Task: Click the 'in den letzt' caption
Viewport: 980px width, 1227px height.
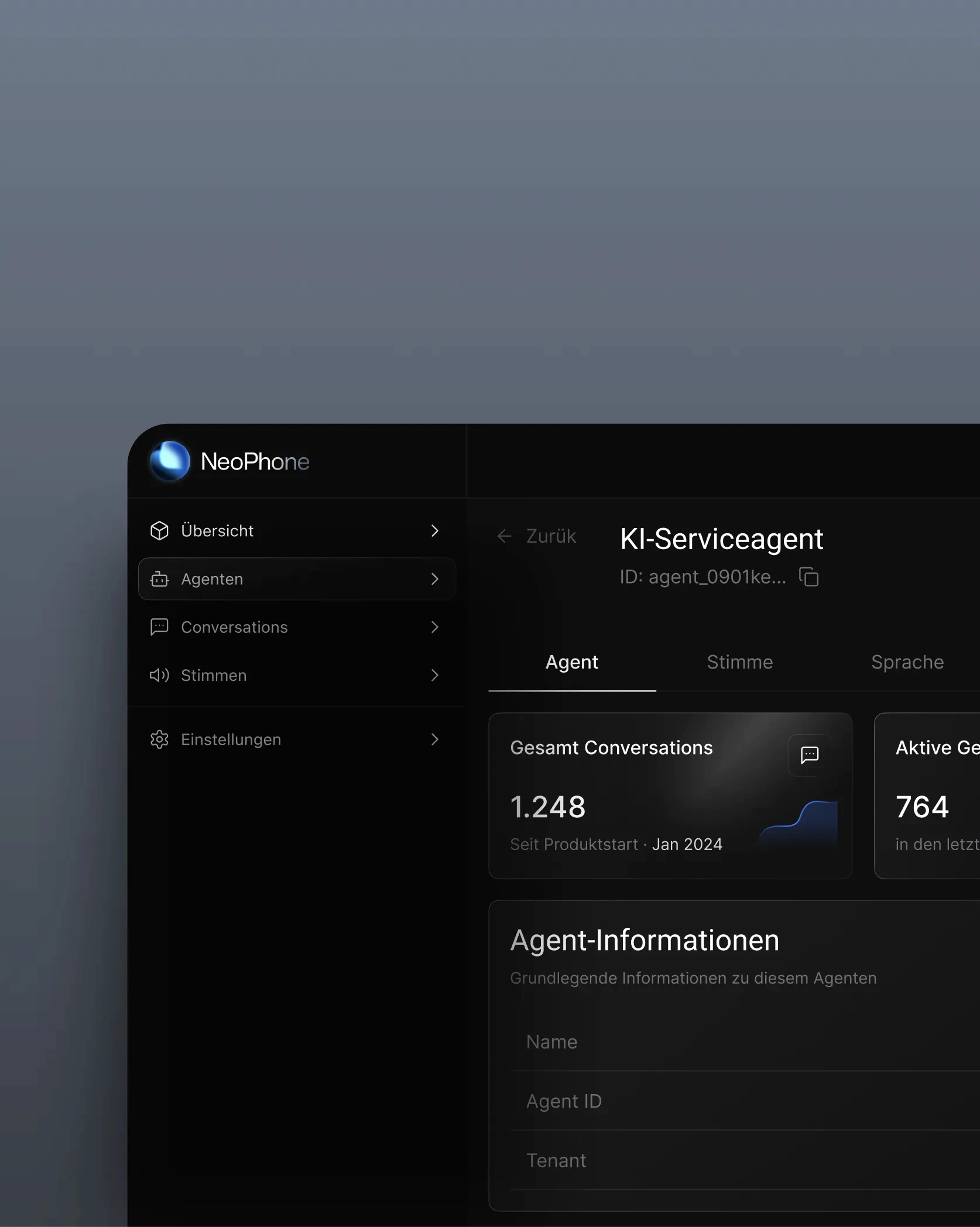Action: click(x=937, y=844)
